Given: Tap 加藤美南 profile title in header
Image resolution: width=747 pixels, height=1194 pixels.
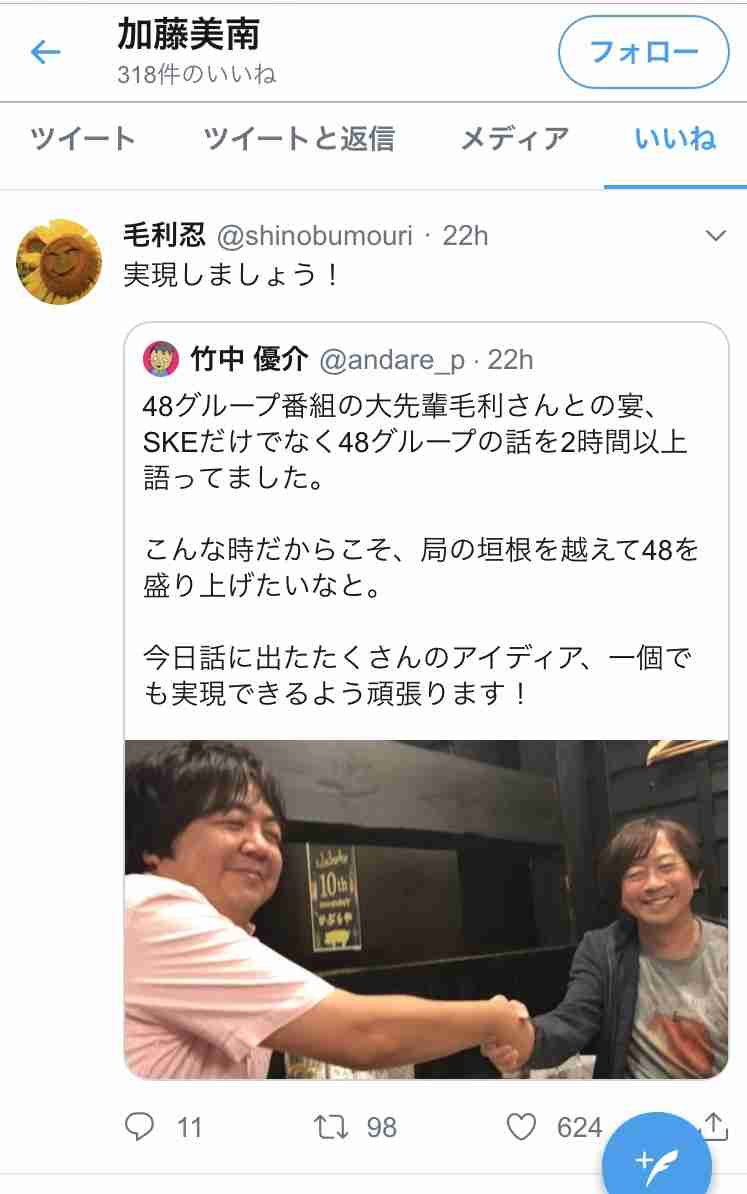Looking at the screenshot, I should [188, 34].
